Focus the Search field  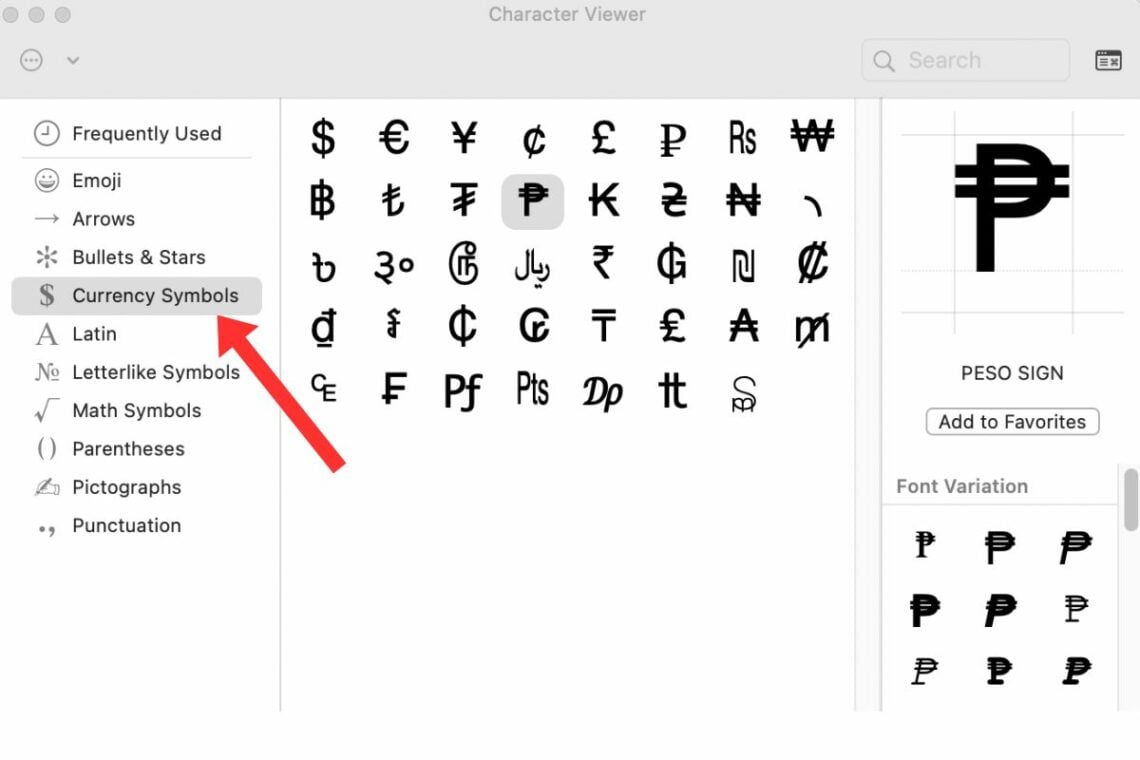point(966,60)
